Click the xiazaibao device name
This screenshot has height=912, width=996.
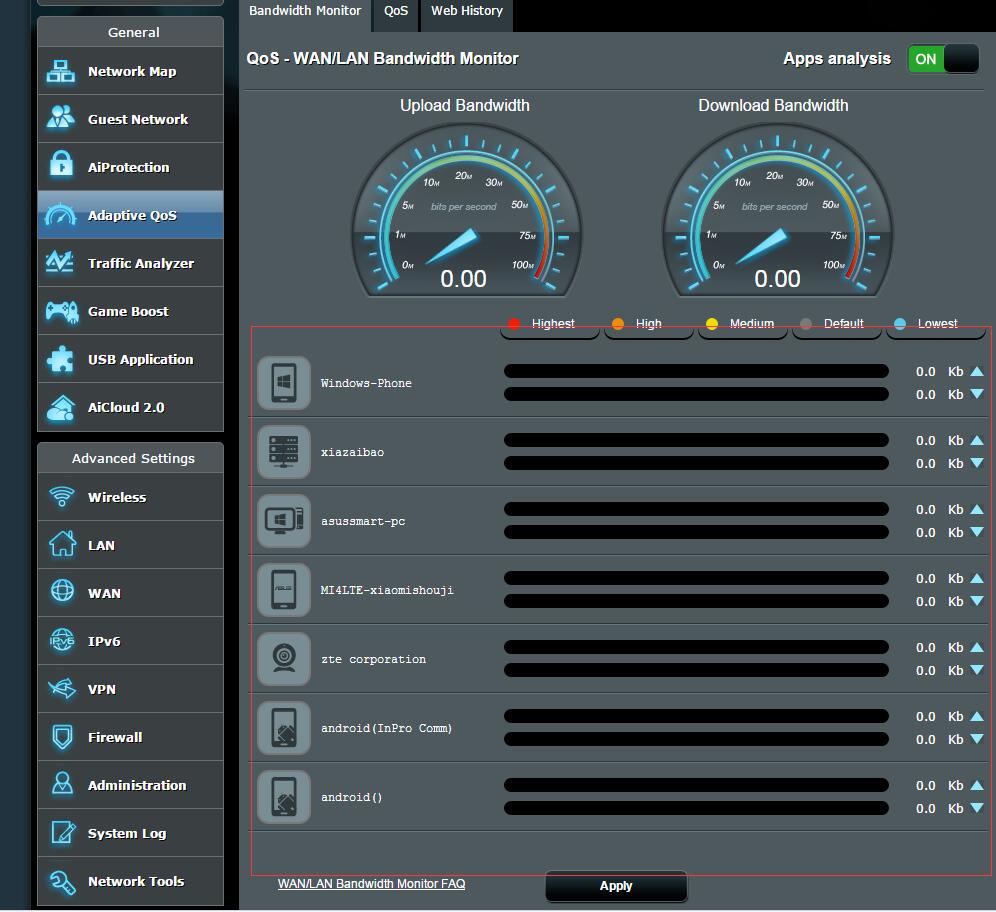(352, 452)
